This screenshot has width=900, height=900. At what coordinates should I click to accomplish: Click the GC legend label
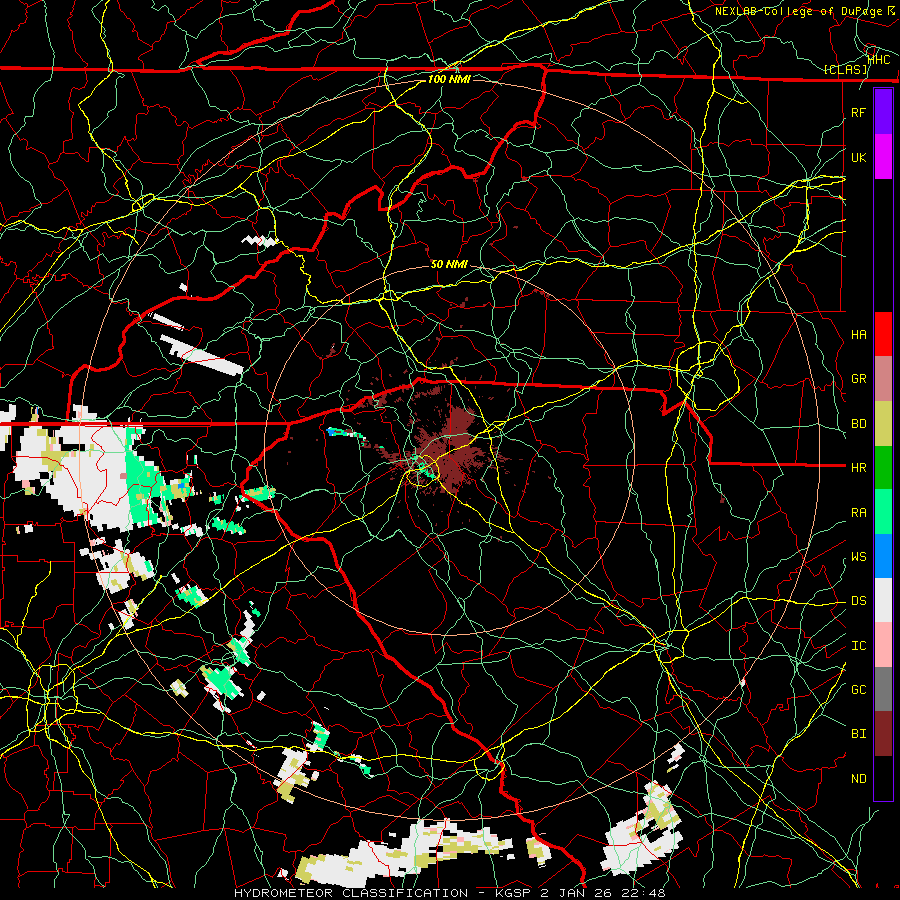[x=858, y=690]
